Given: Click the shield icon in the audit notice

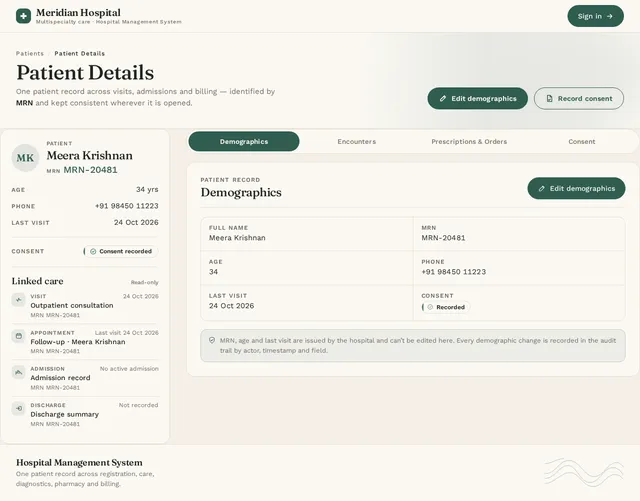Looking at the screenshot, I should (x=212, y=340).
